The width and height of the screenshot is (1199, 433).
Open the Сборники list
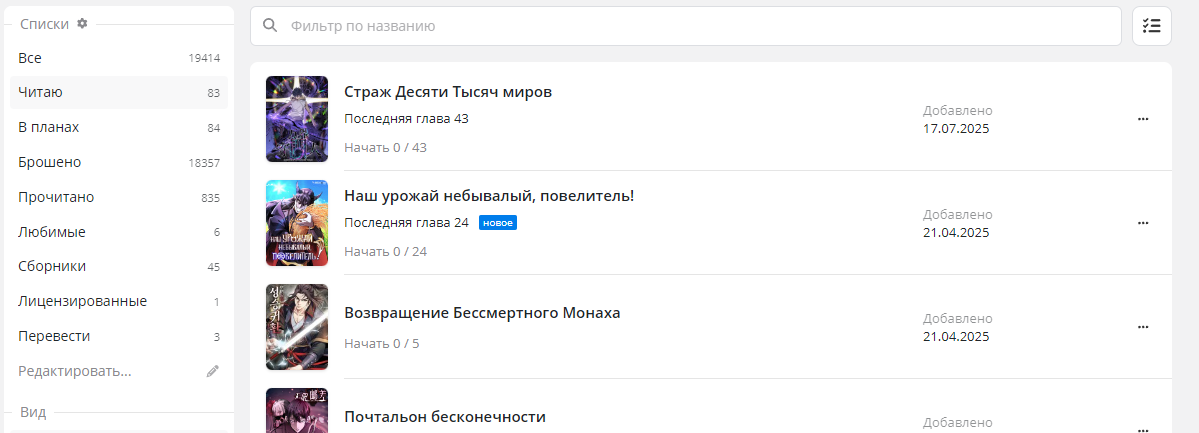point(119,267)
